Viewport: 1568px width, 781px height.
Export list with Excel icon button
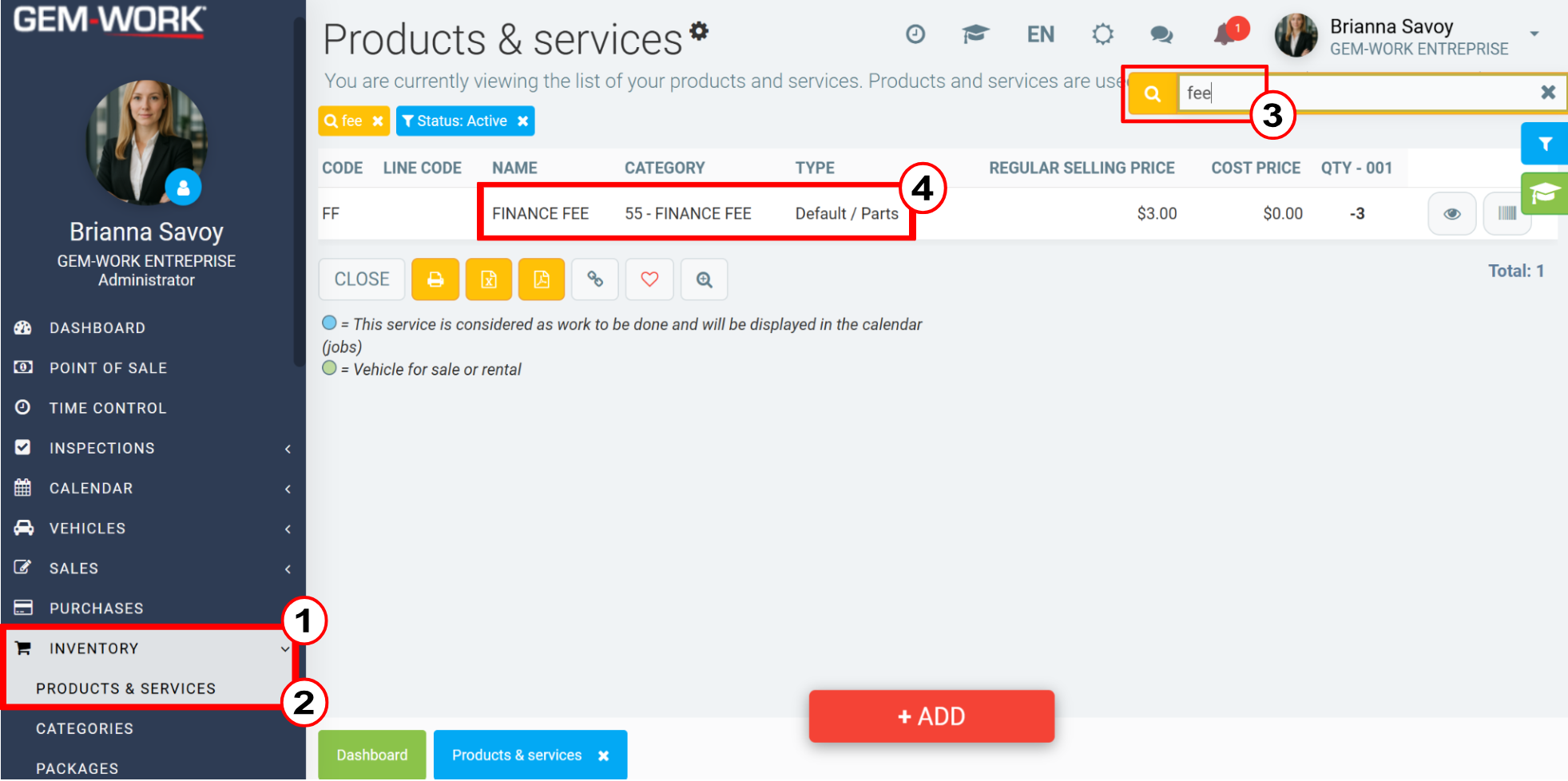pos(489,279)
